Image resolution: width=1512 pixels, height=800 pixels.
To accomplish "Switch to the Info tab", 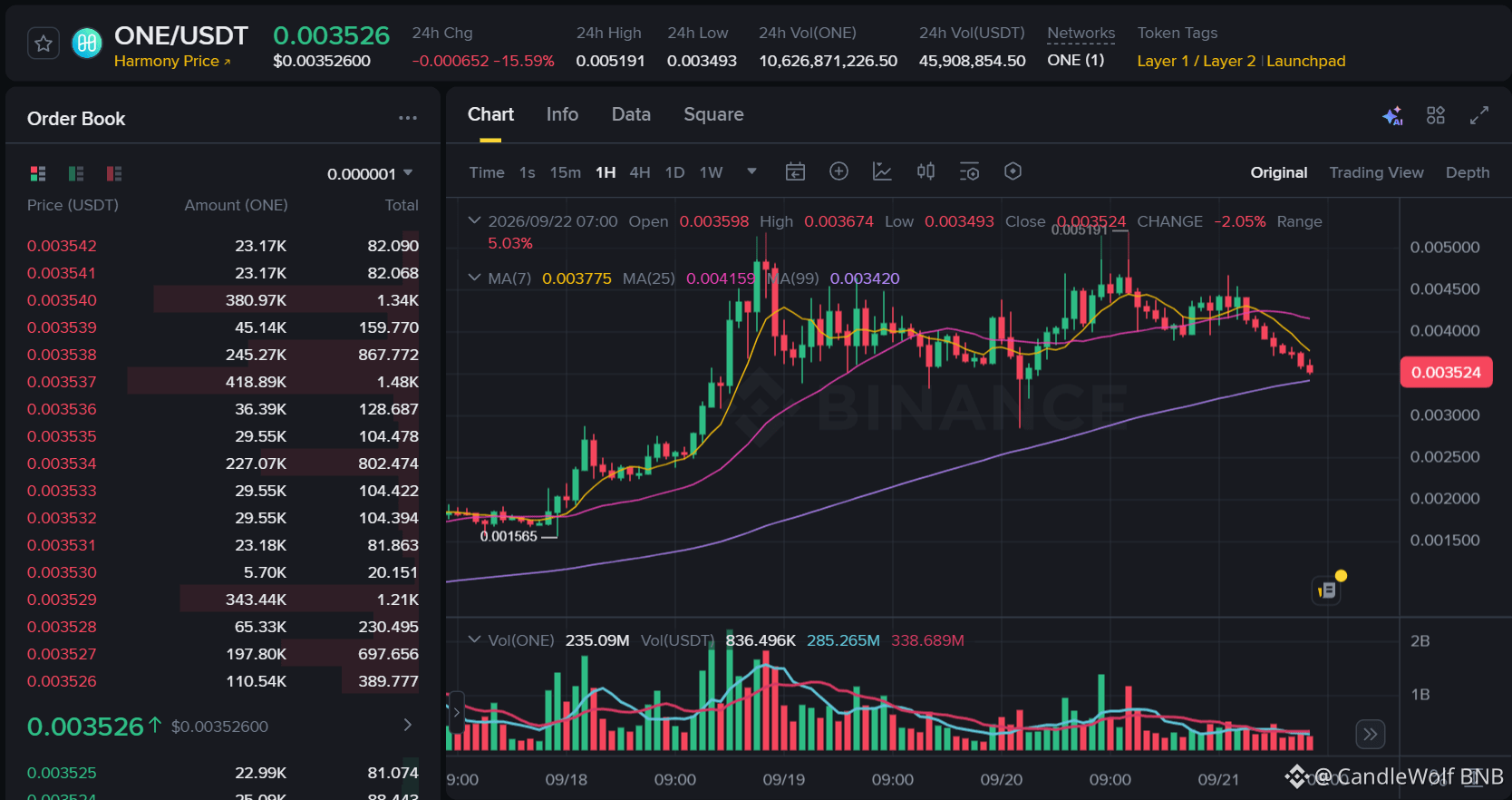I will [562, 114].
